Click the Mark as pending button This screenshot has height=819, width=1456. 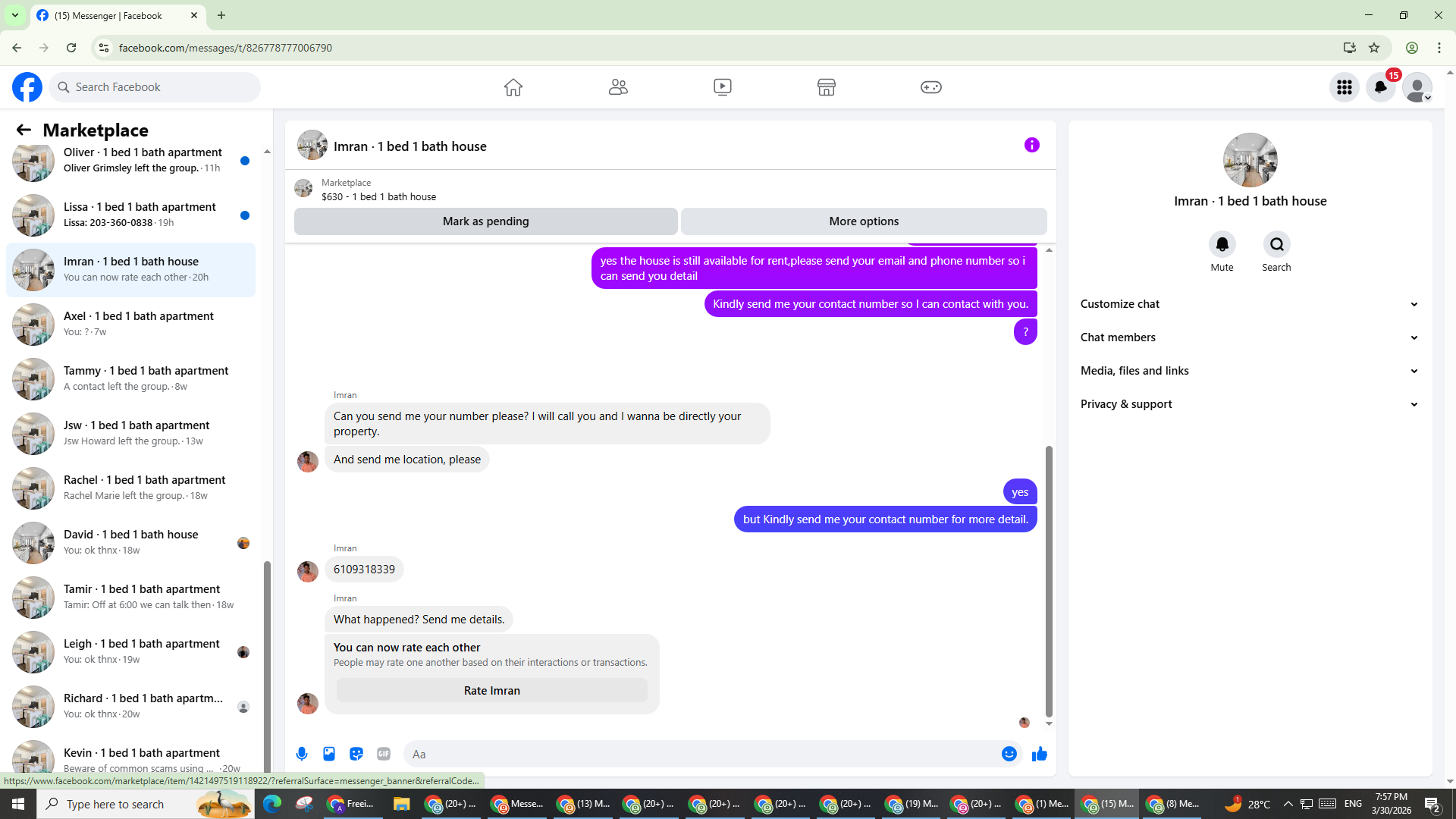point(485,221)
